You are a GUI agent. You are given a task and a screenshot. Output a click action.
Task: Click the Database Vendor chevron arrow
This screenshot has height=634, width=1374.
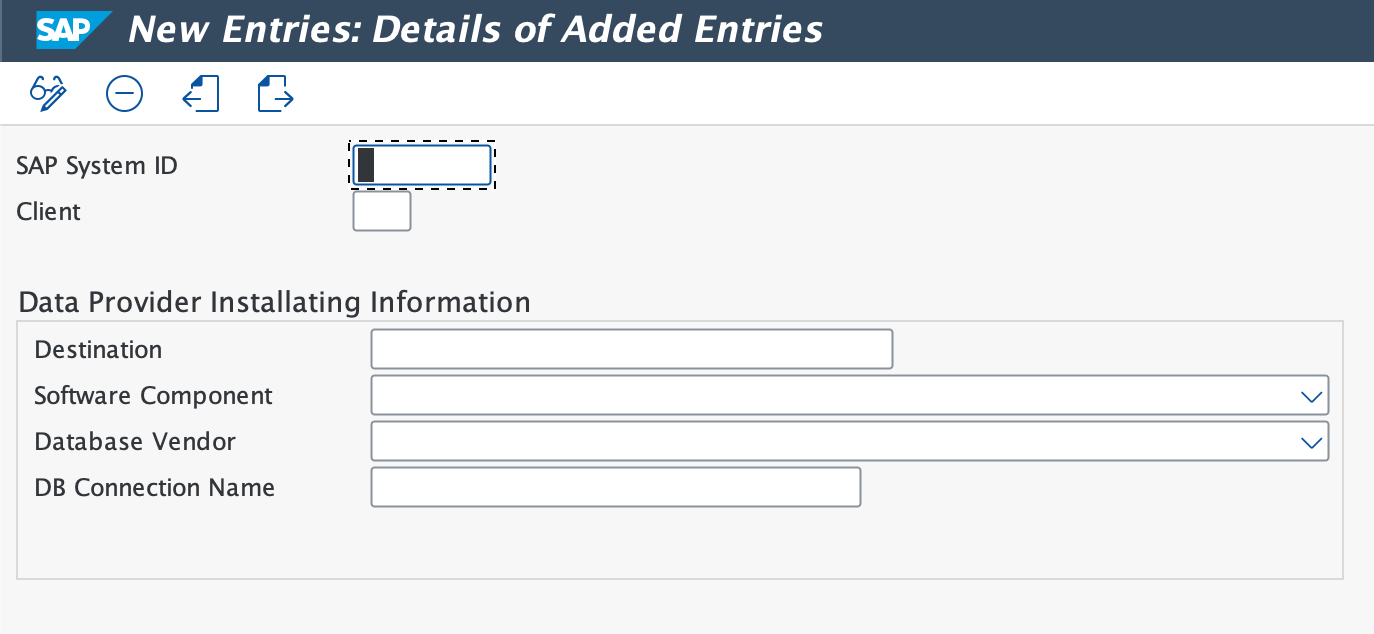(1313, 441)
